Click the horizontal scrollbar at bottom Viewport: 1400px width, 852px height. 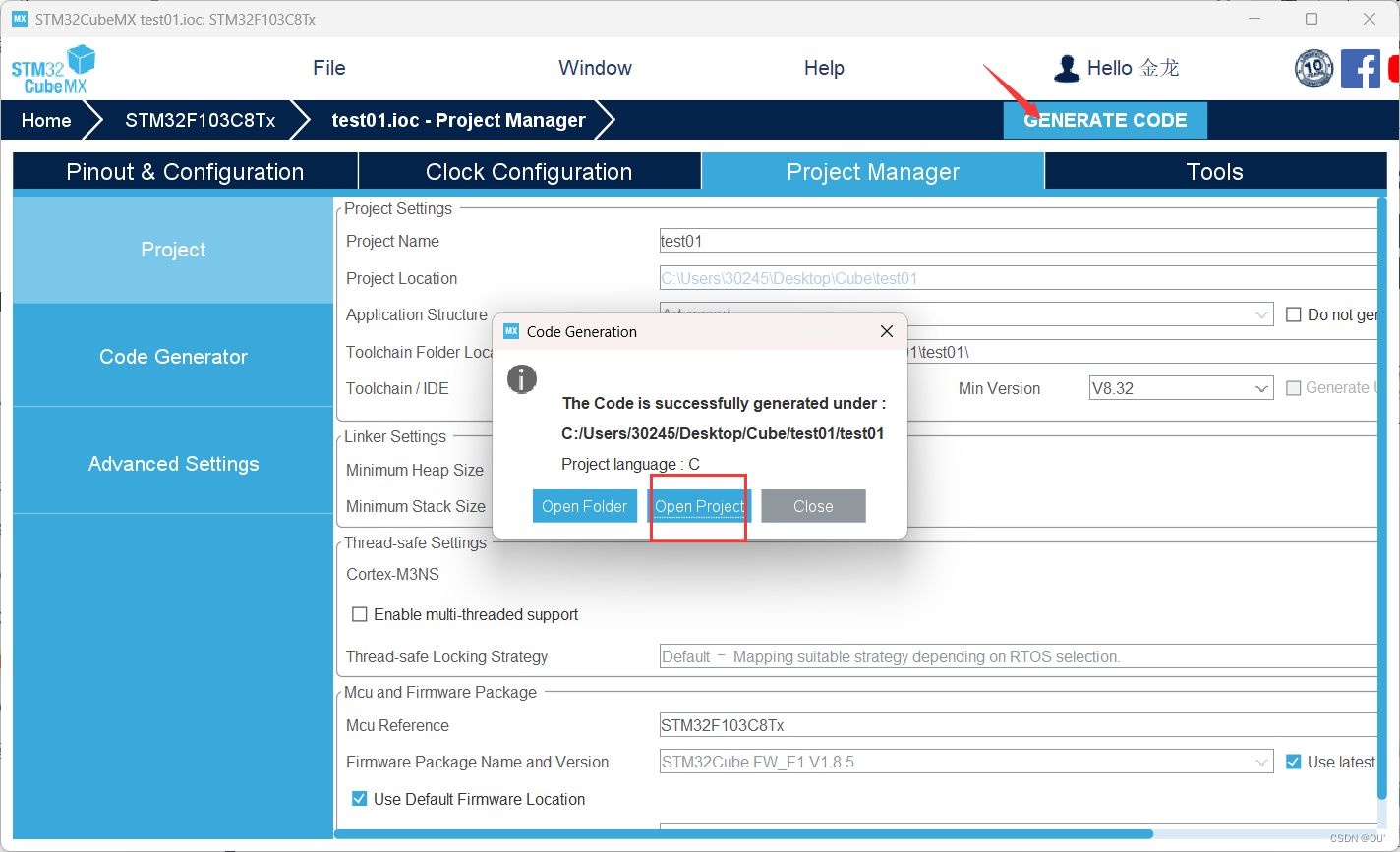[743, 834]
